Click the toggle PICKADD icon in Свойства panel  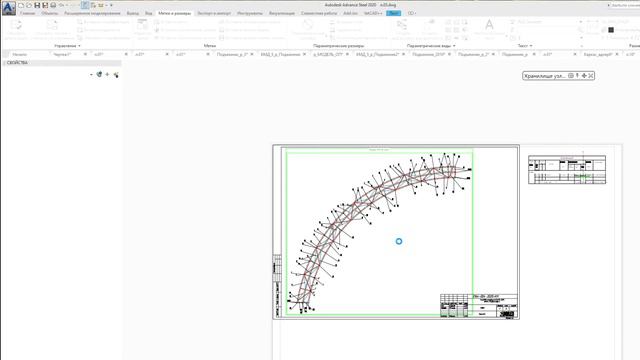[99, 74]
